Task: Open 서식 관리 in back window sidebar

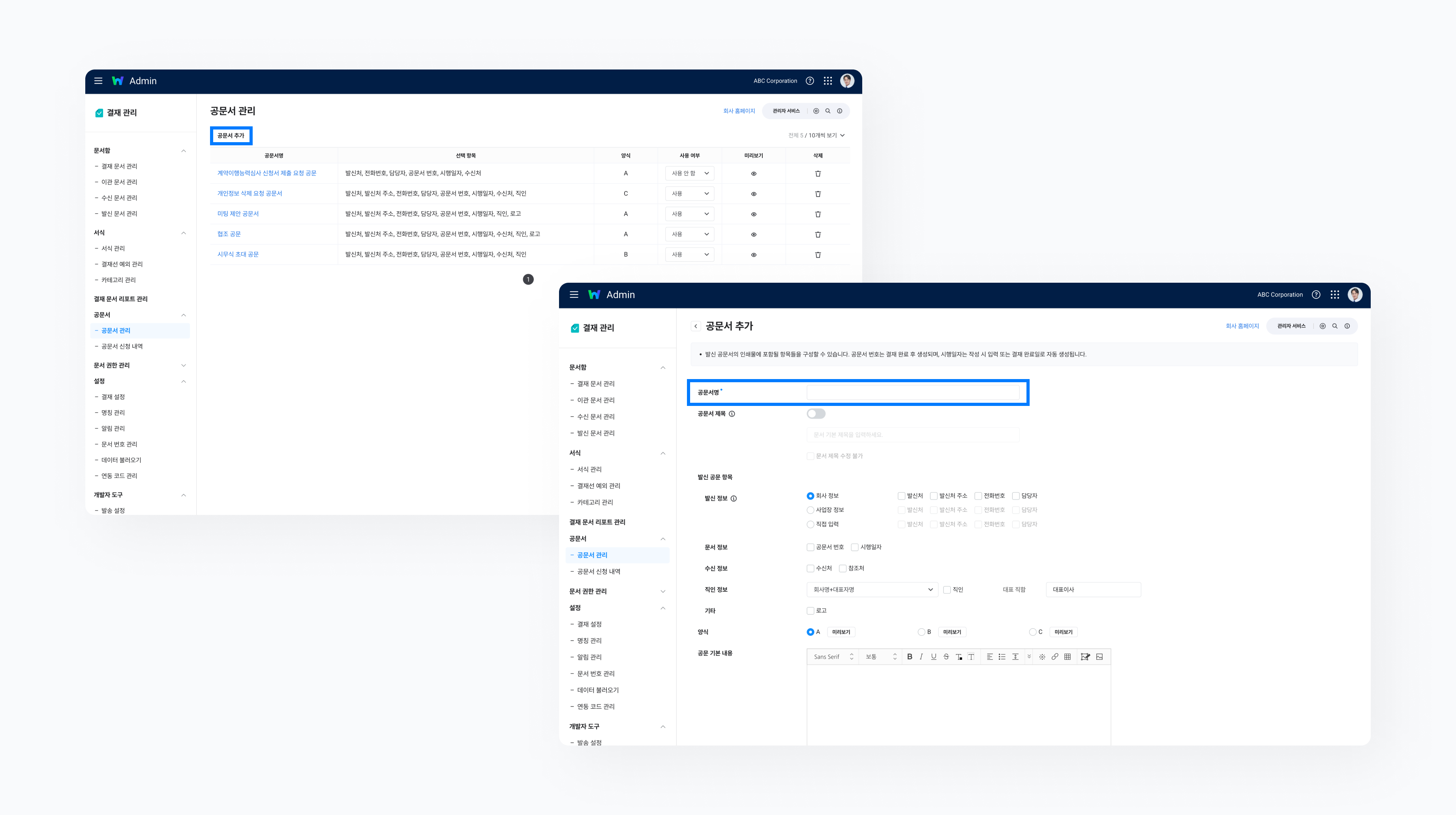Action: (x=113, y=249)
